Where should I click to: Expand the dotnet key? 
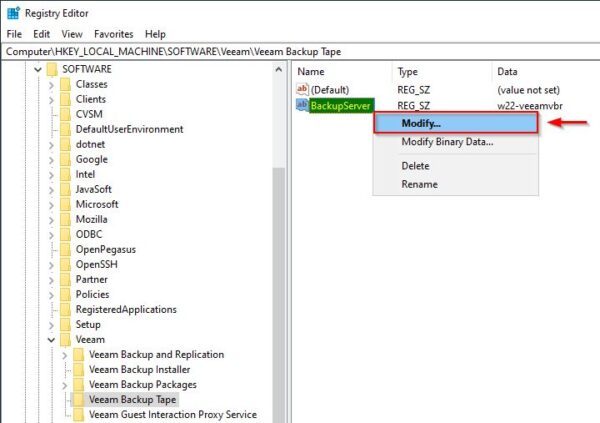[x=51, y=145]
